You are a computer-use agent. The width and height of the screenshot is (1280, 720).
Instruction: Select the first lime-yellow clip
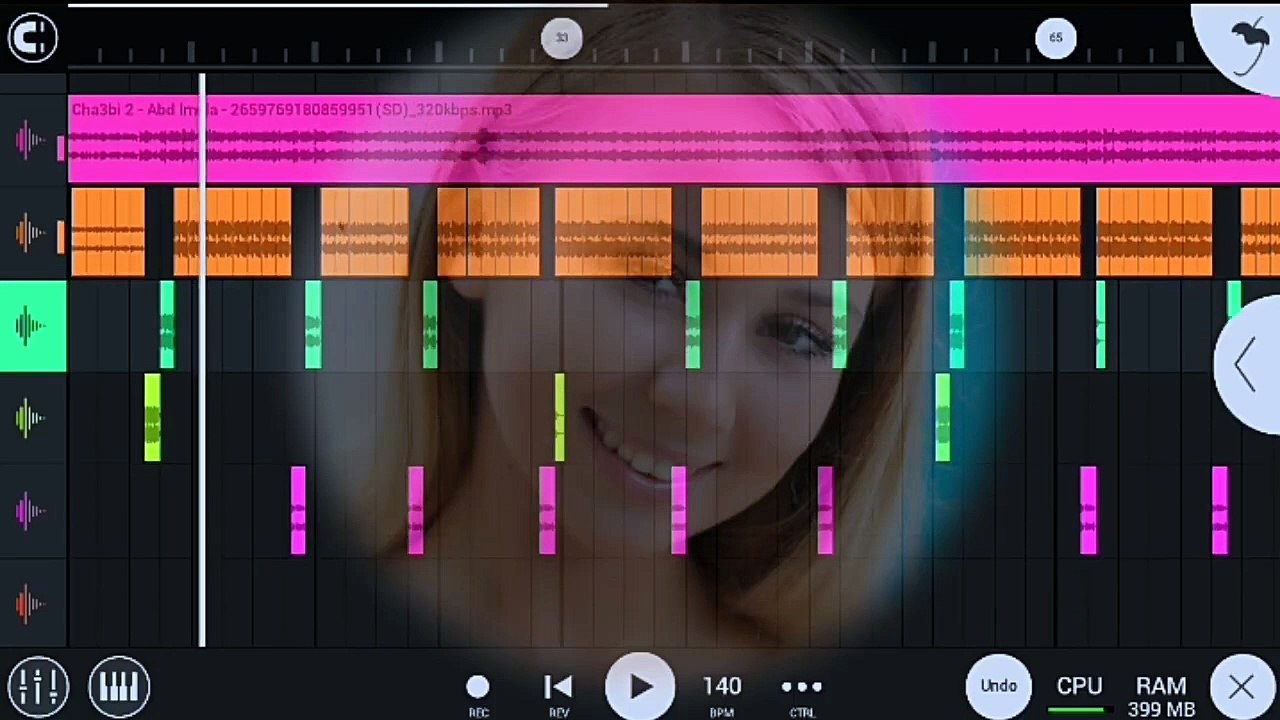pos(152,418)
